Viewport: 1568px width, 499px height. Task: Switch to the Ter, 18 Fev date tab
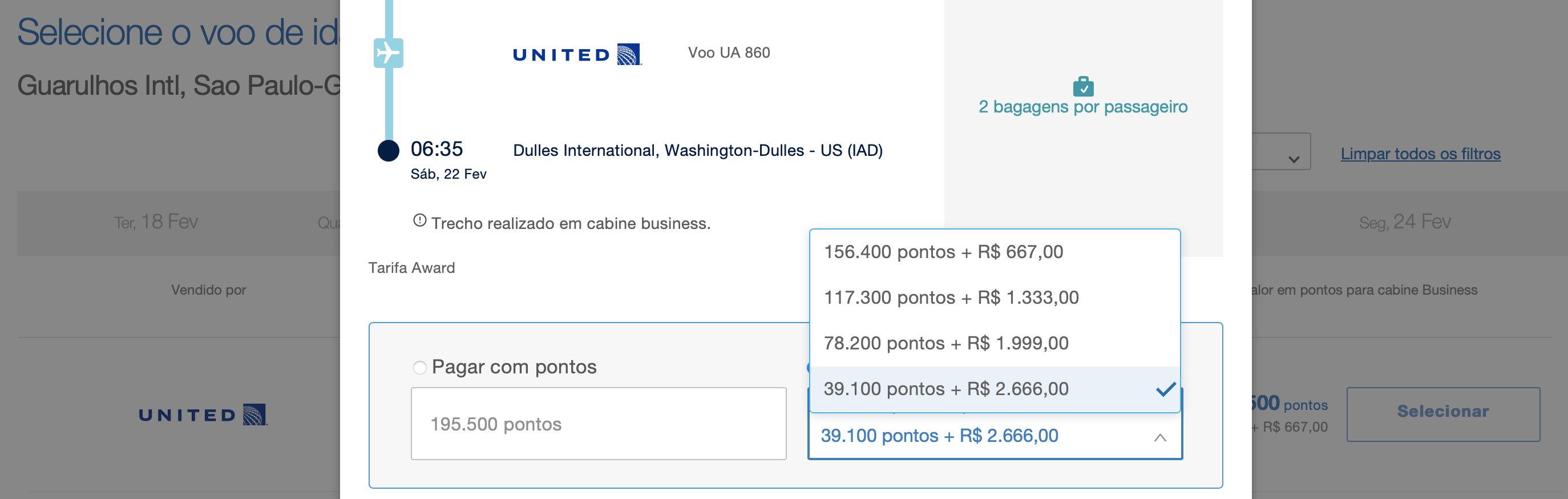click(156, 222)
